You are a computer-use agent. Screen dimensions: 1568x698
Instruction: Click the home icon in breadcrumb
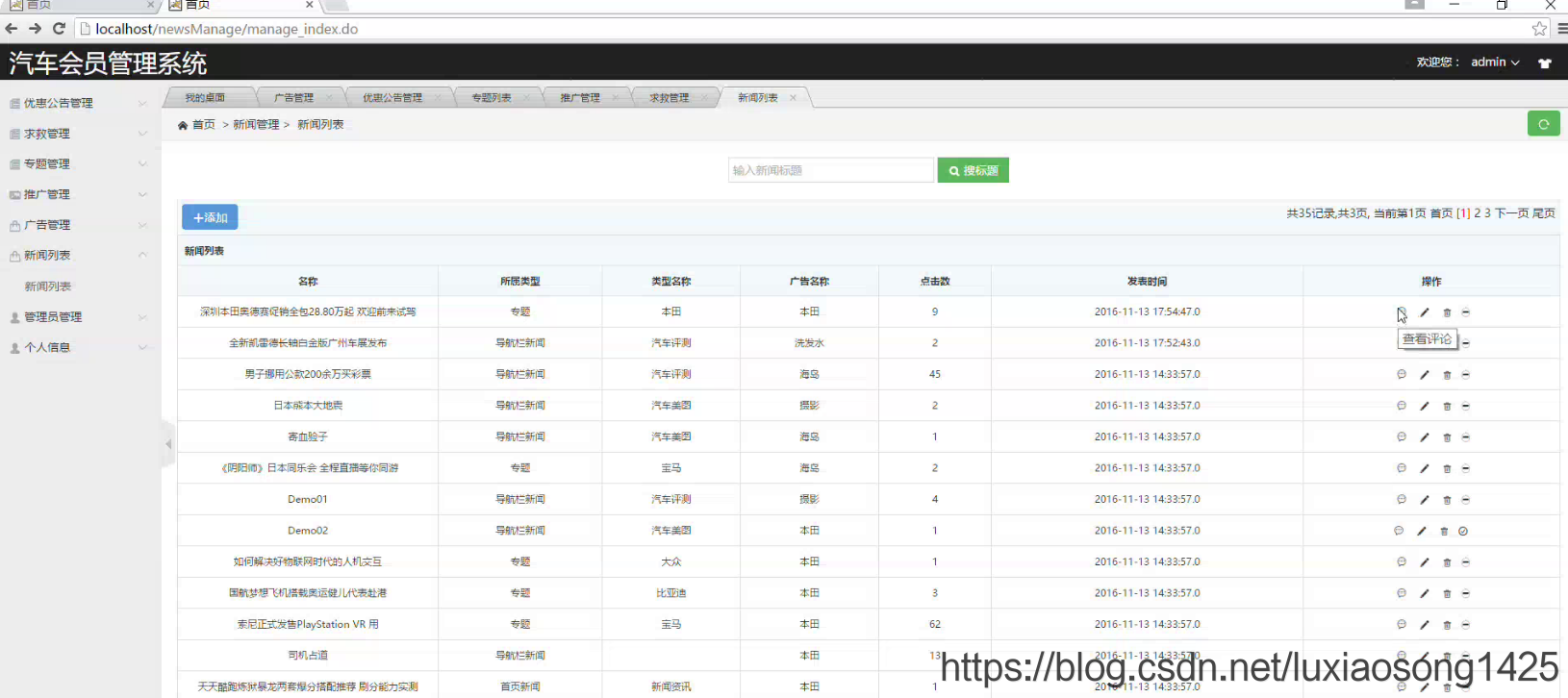coord(183,125)
